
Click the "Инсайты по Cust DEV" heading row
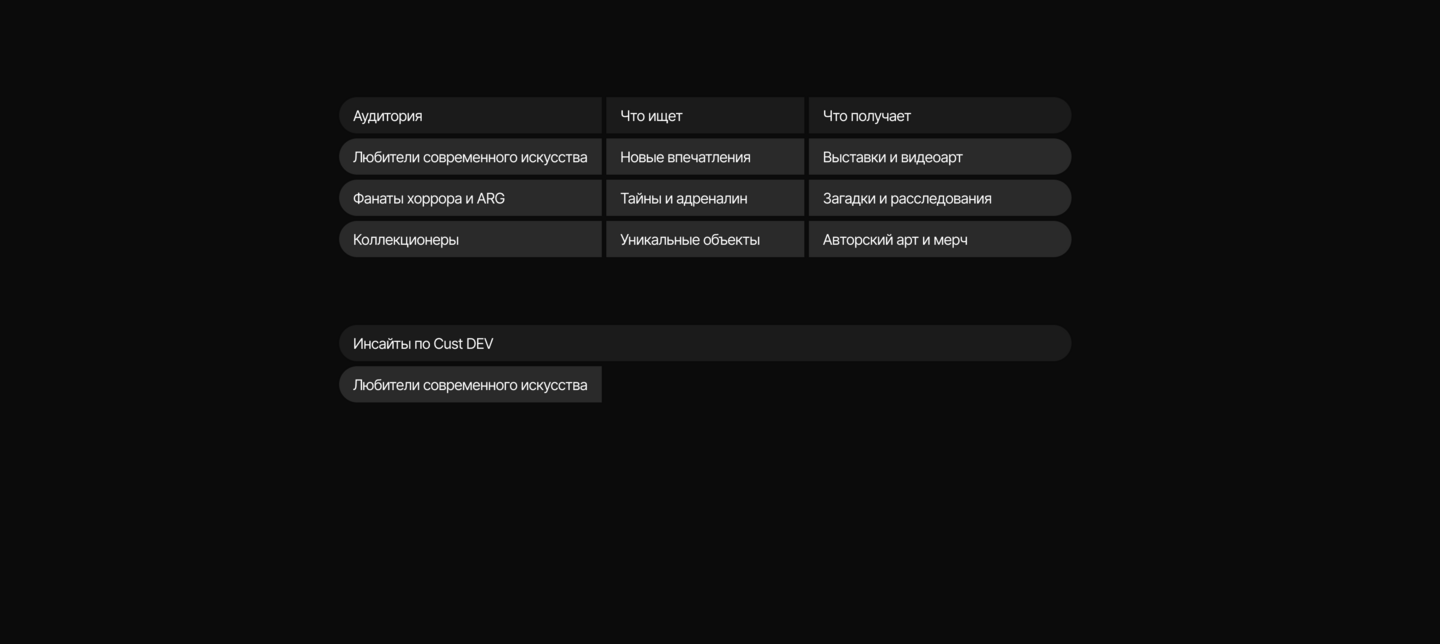pyautogui.click(x=705, y=343)
